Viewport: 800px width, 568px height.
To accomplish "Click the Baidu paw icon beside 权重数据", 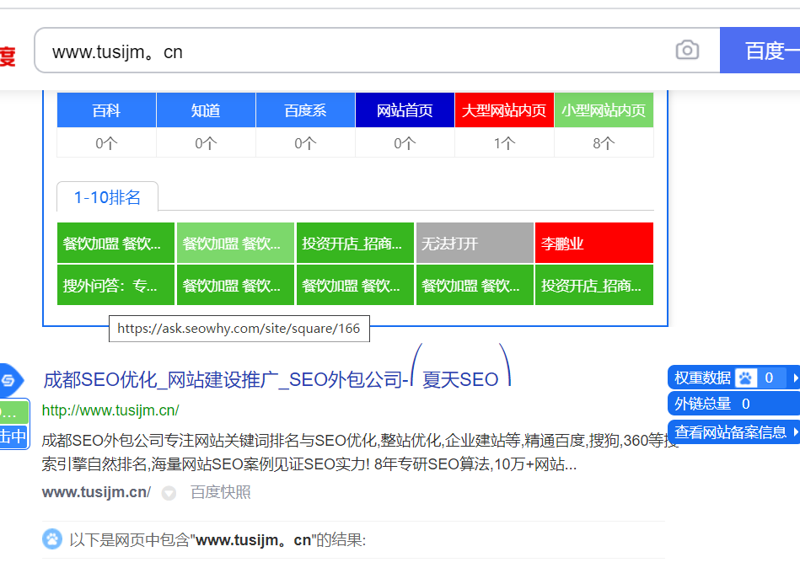I will coord(746,378).
